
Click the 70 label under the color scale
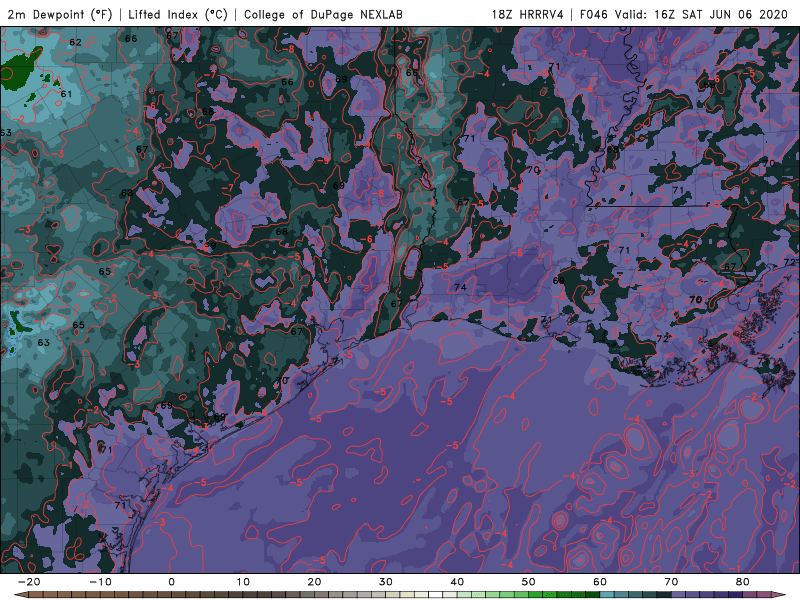(x=671, y=582)
